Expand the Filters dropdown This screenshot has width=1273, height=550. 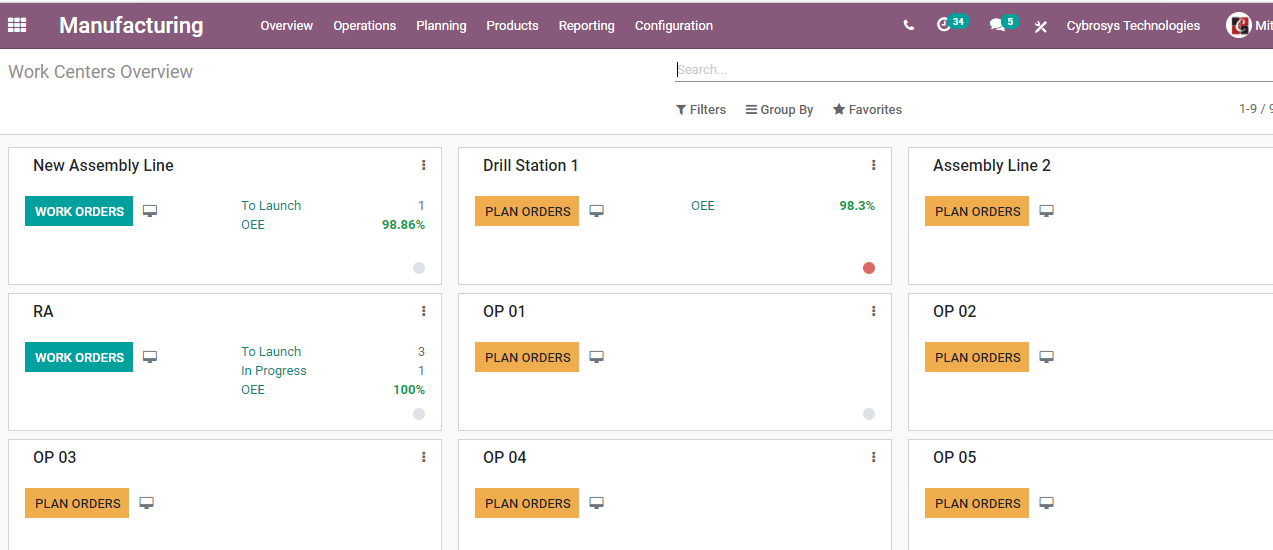(x=701, y=110)
